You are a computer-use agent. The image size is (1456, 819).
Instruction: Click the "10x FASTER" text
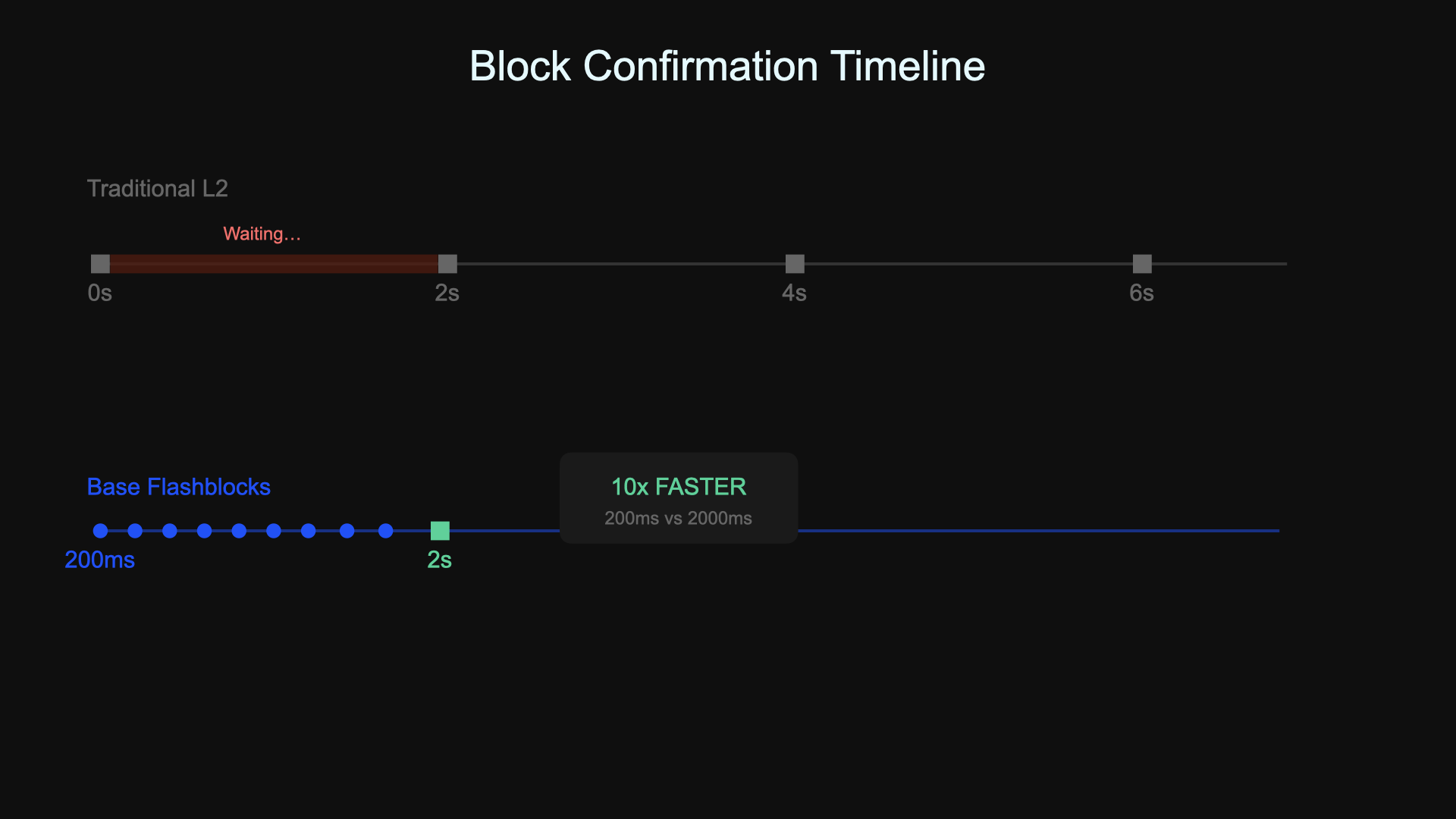point(679,487)
